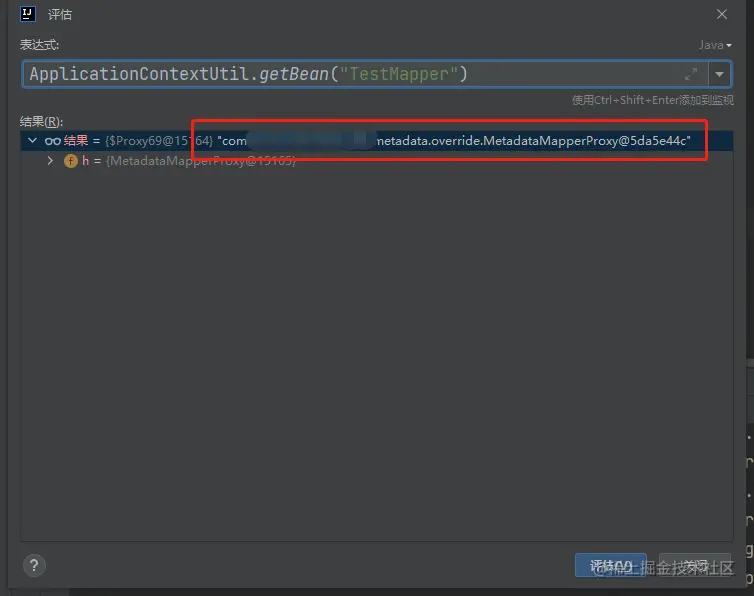Image resolution: width=754 pixels, height=596 pixels.
Task: Click the 关闭 close button at the bottom
Action: pyautogui.click(x=695, y=565)
